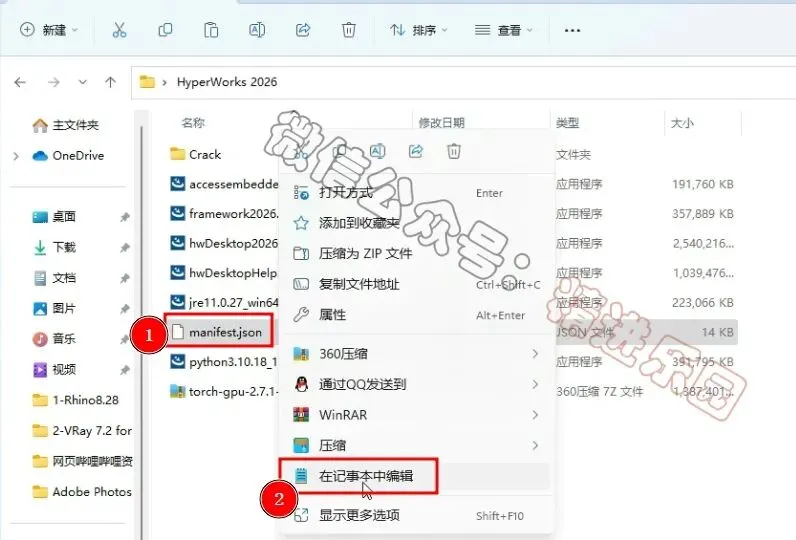Open 2-VRay 7.2 folder in the sidebar
796x540 pixels.
82,430
